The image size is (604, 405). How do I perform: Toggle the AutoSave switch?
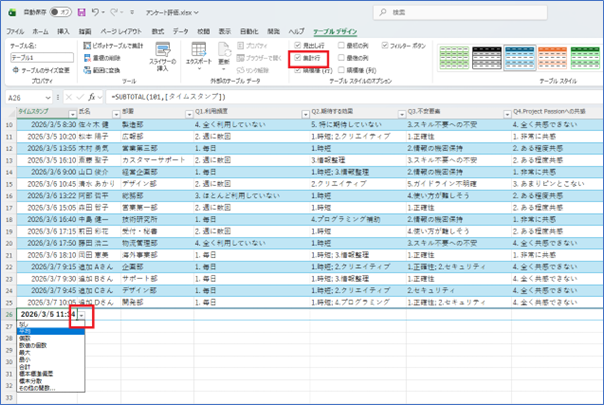point(59,12)
